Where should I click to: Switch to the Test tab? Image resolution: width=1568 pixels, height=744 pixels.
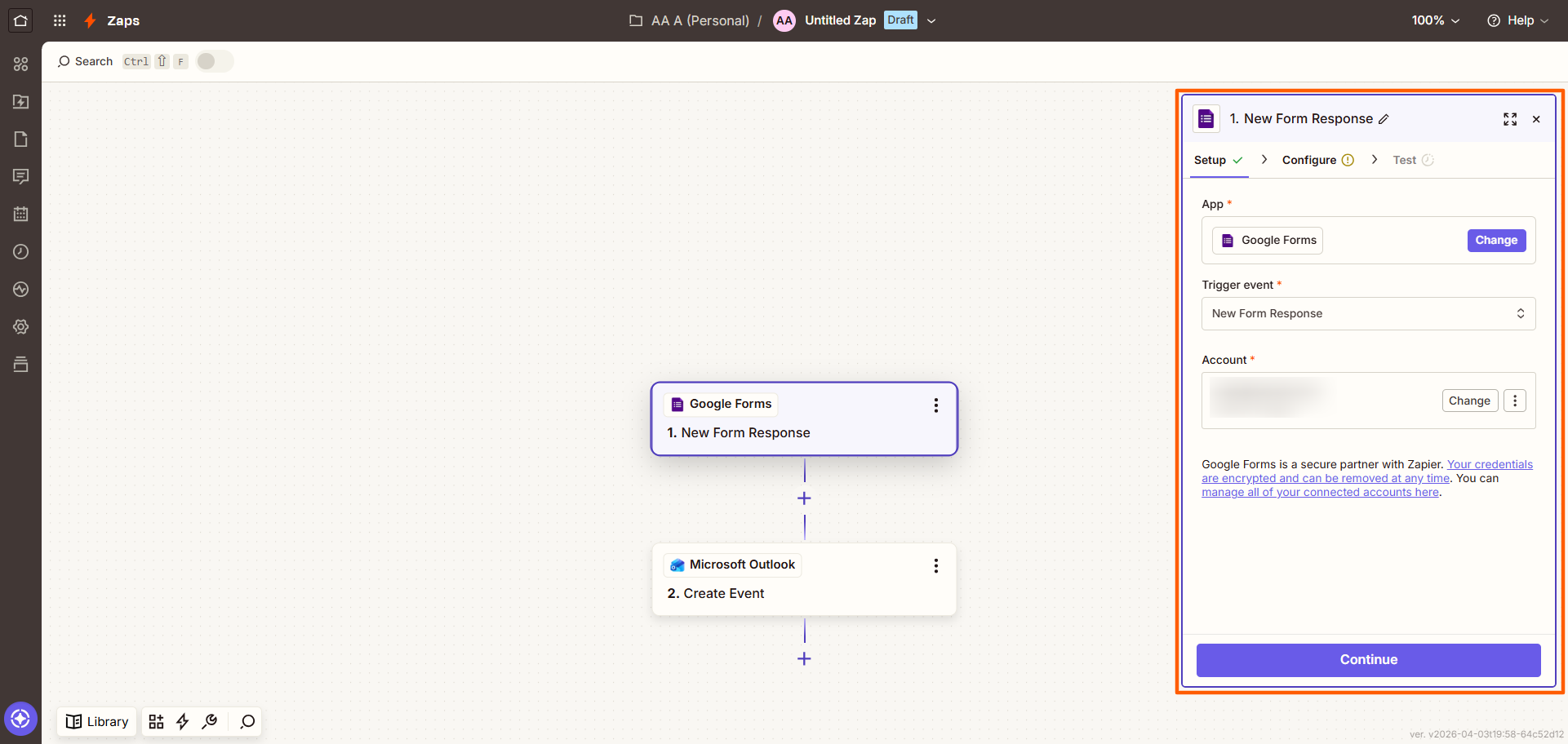pyautogui.click(x=1413, y=160)
